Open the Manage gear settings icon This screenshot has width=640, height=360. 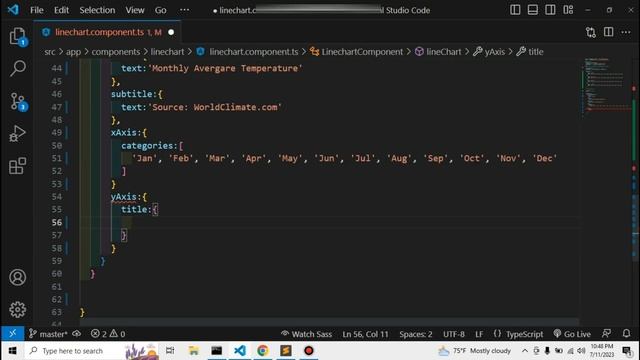(18, 310)
